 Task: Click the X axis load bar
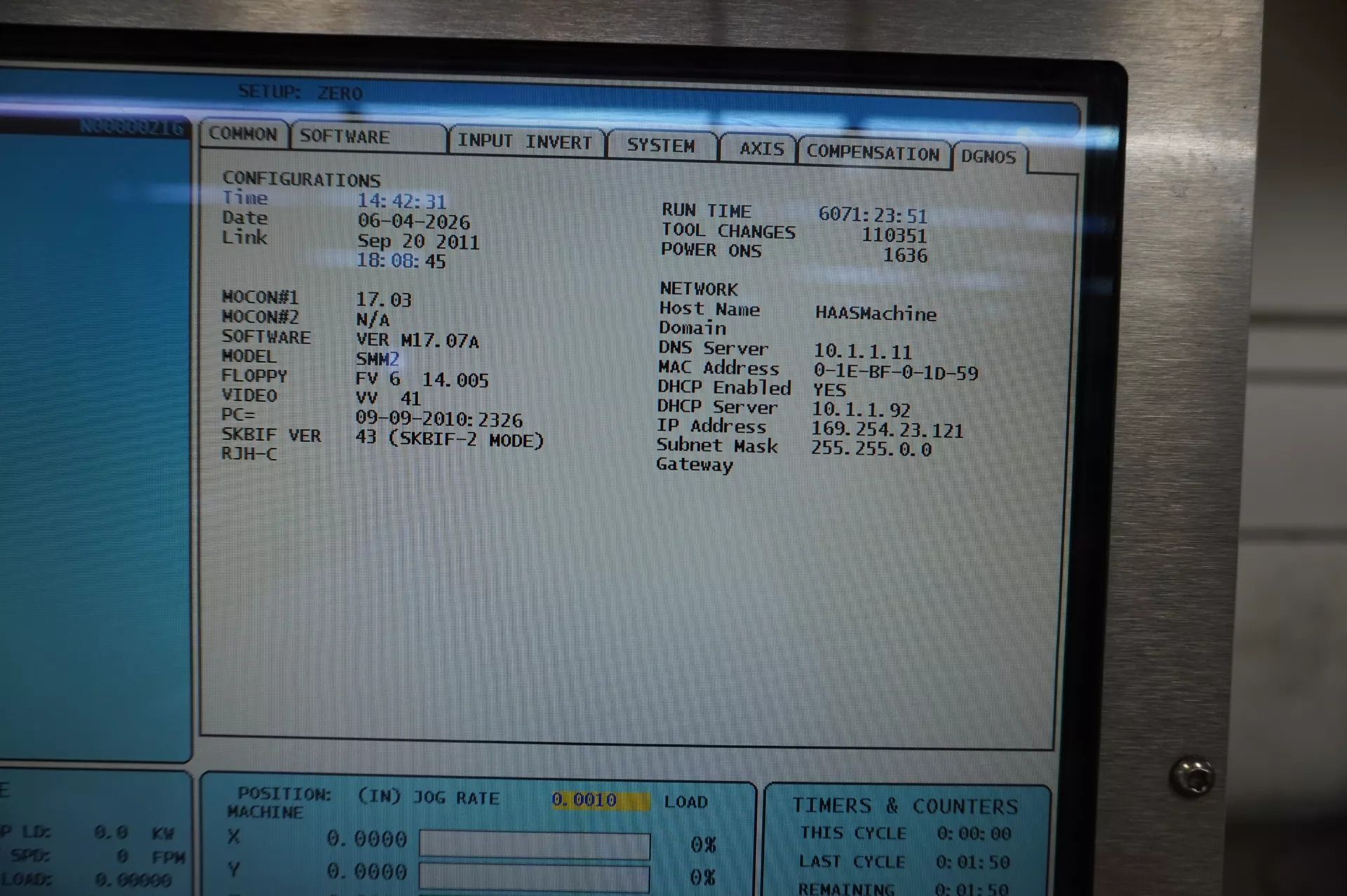click(535, 845)
